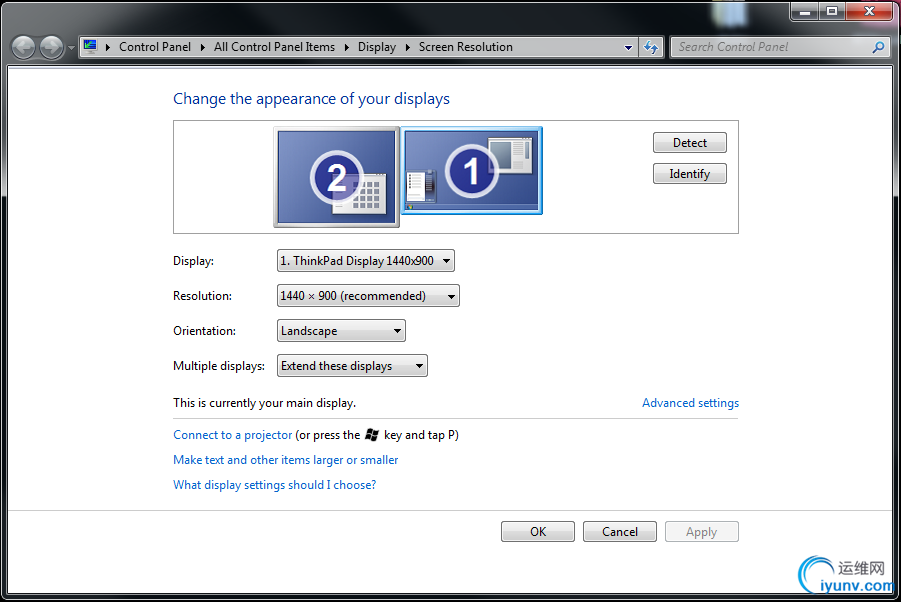Click the Cancel button
The width and height of the screenshot is (901, 602).
tap(619, 531)
